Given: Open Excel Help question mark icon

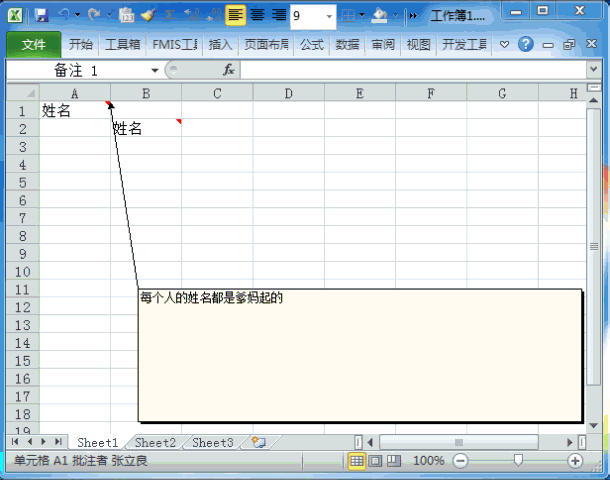Looking at the screenshot, I should coord(525,45).
